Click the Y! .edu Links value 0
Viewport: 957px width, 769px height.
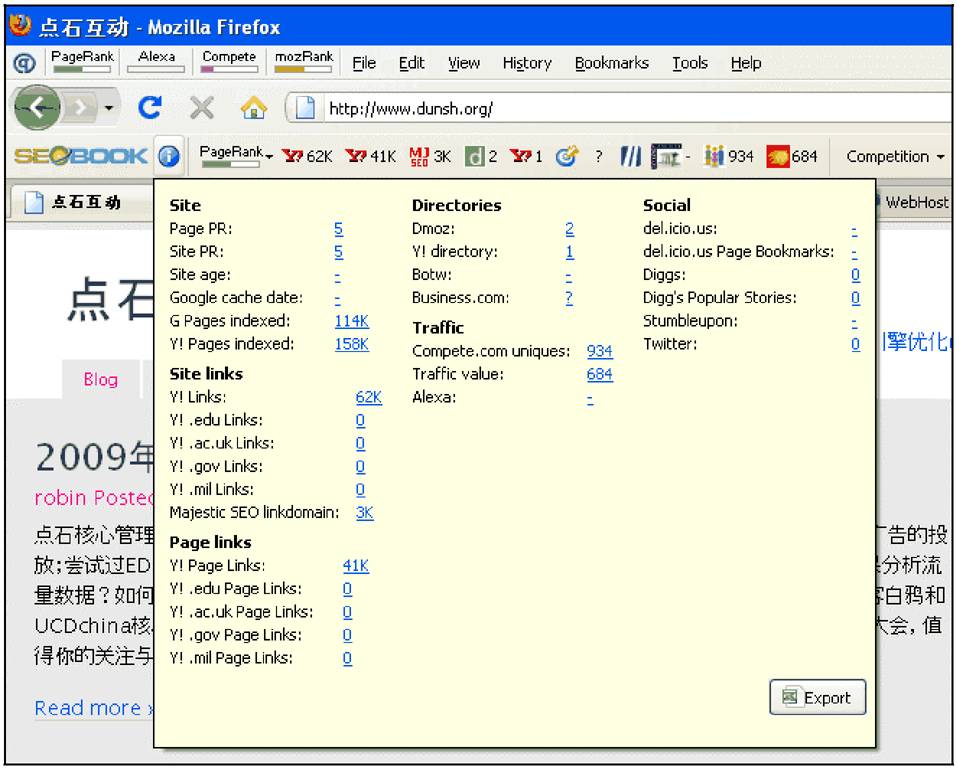pyautogui.click(x=360, y=421)
